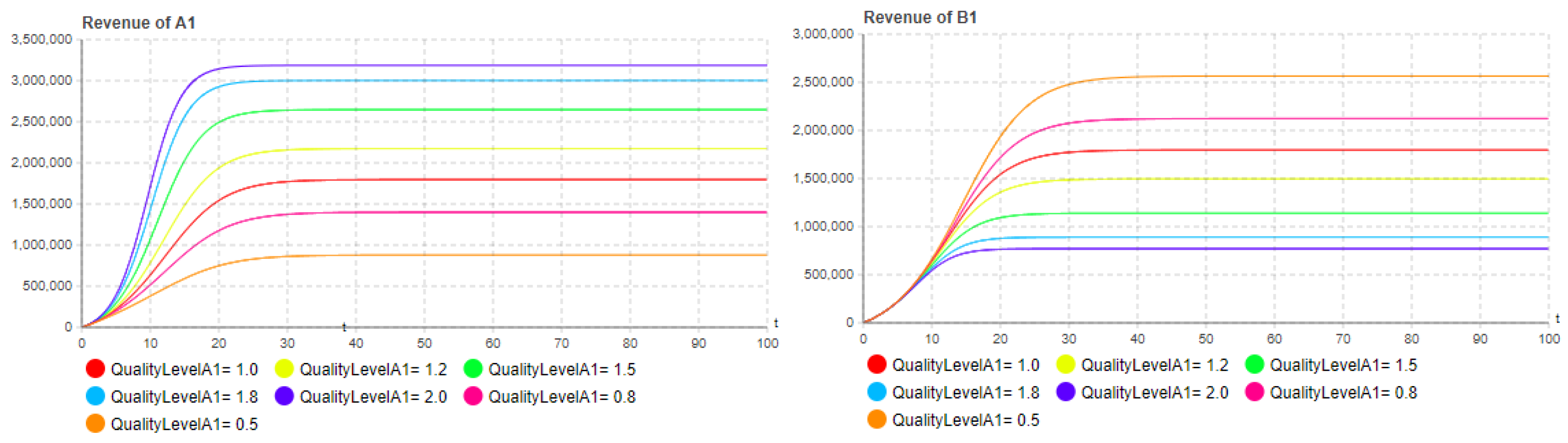Image resolution: width=1568 pixels, height=443 pixels.
Task: Click purple QualityLevelA1=2.0 legend dot in A1 chart
Action: click(284, 396)
